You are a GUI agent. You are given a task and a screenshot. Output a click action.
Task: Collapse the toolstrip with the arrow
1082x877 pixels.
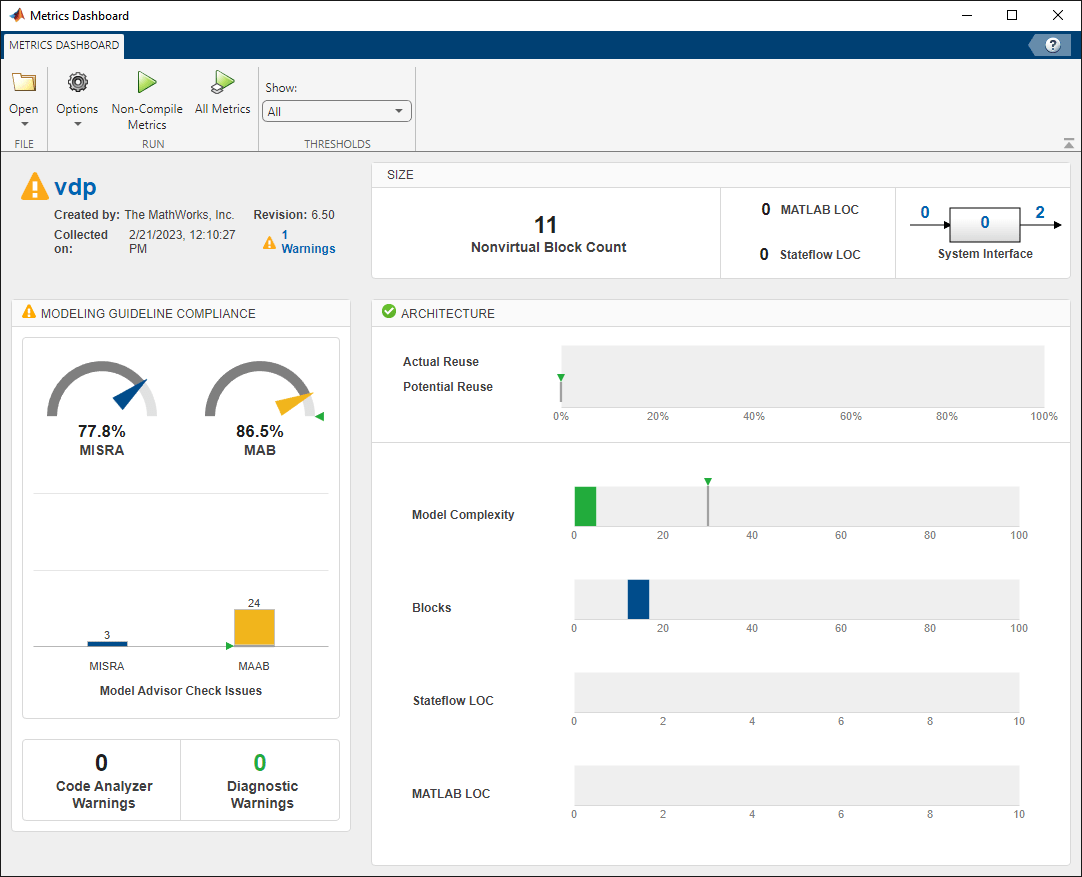(x=1069, y=144)
